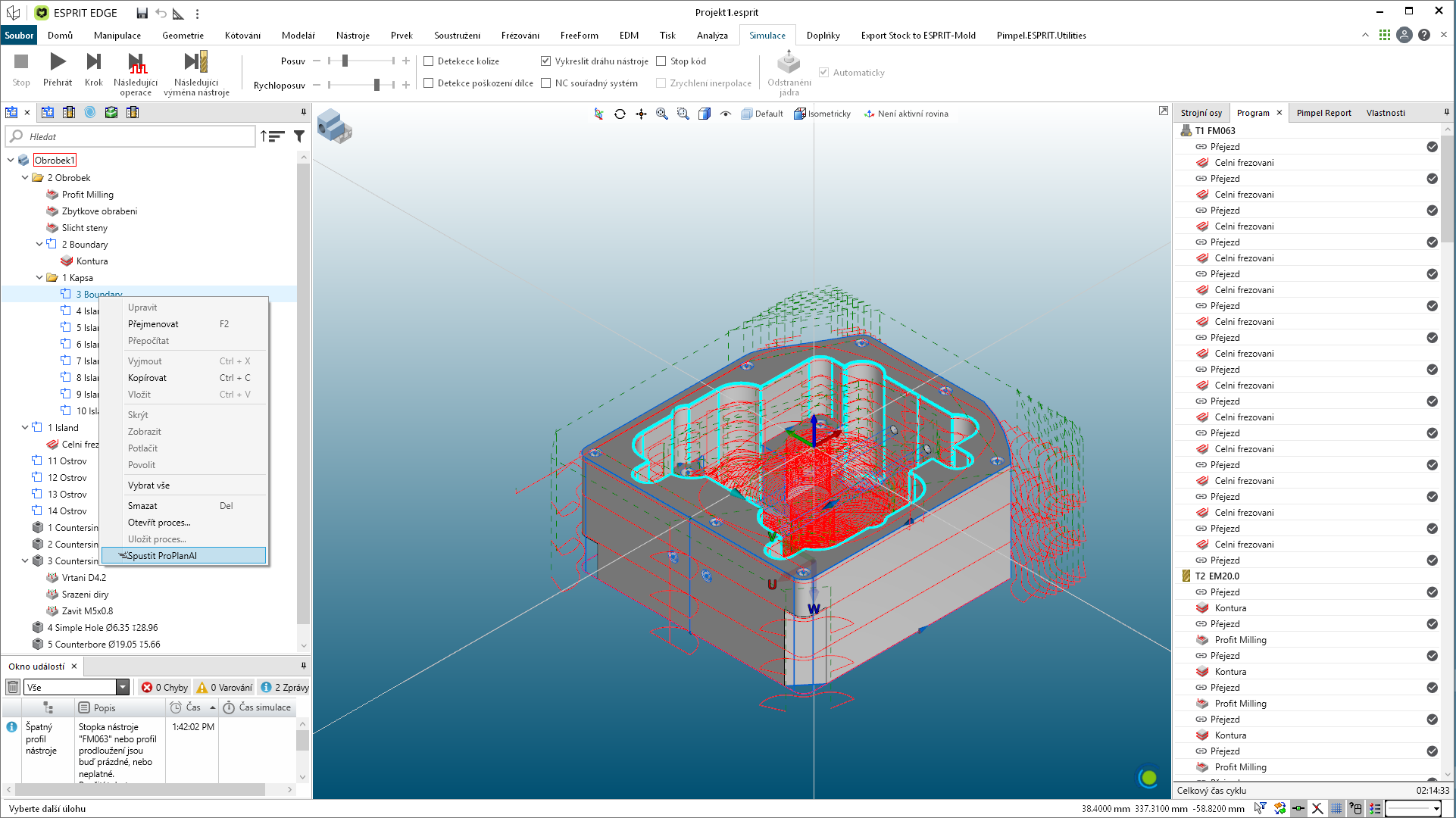
Task: Enable NC souřadný systém checkbox
Action: (545, 83)
